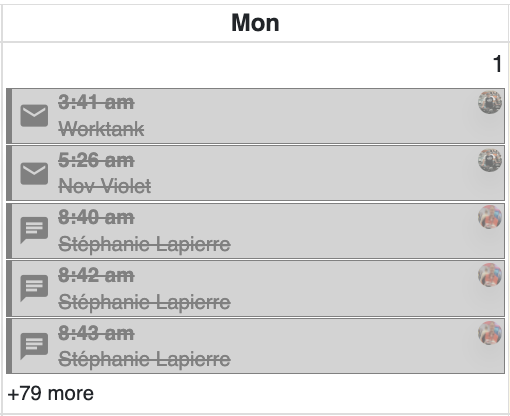Click the chat bubble icon at 8:40 am
Viewport: 510px width, 416px height.
click(34, 230)
